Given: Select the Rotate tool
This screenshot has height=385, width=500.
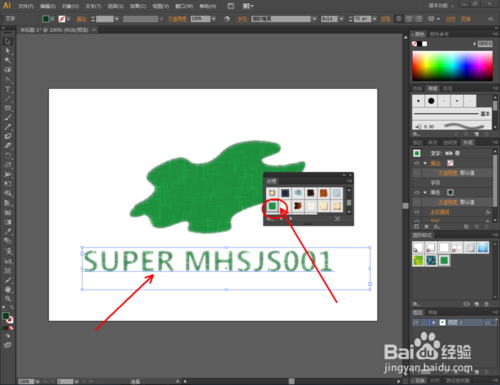Looking at the screenshot, I should pyautogui.click(x=8, y=155).
